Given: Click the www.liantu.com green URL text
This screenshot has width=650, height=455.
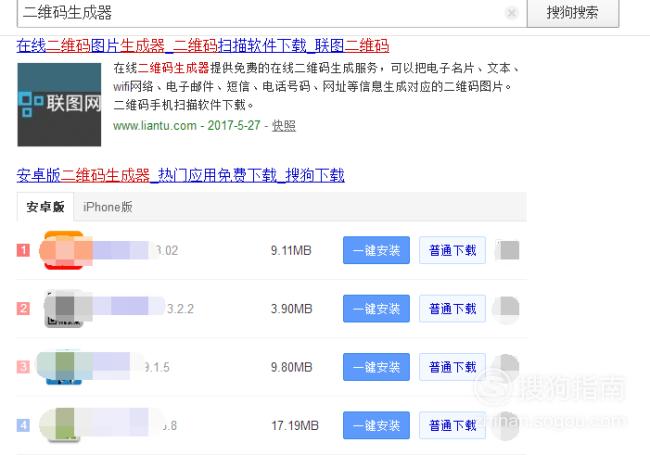Looking at the screenshot, I should point(155,126).
